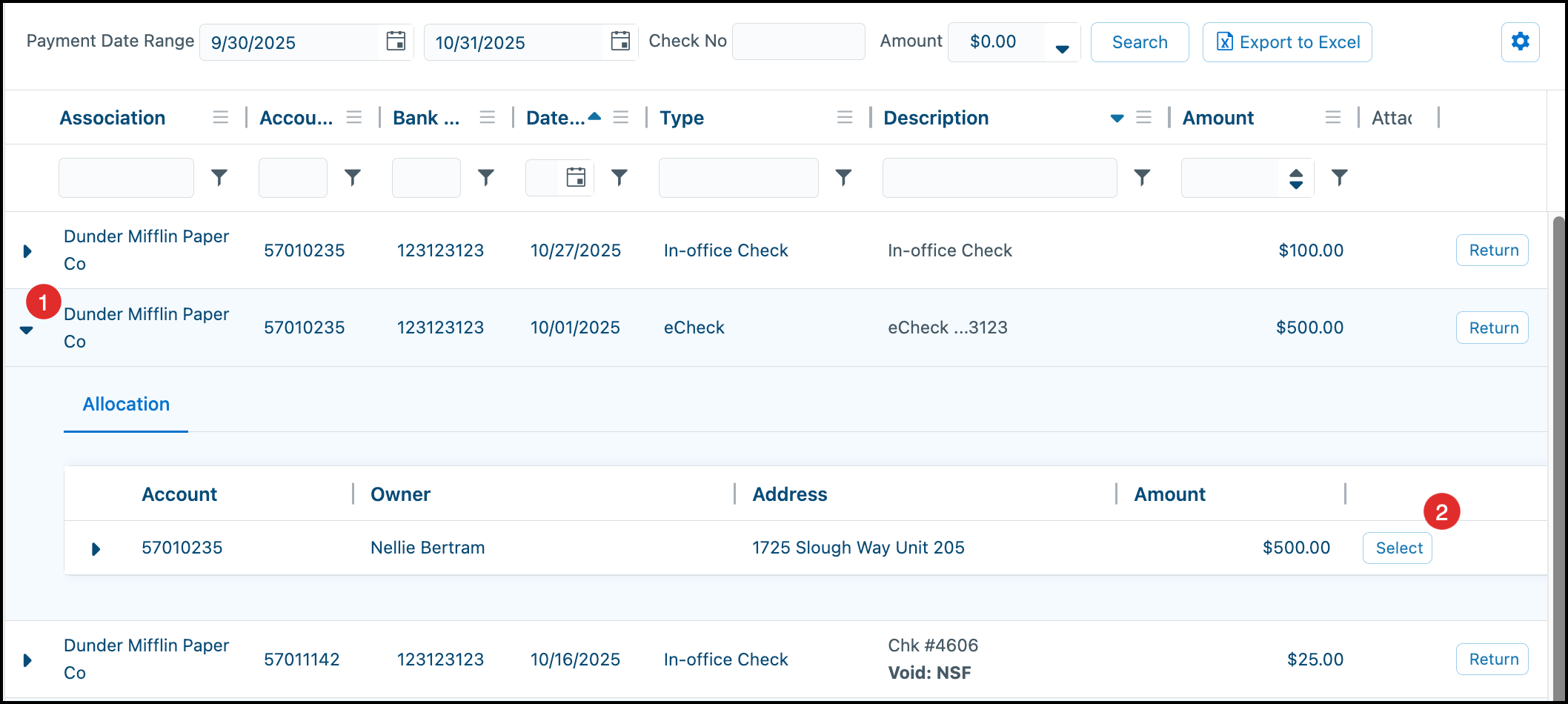This screenshot has height=704, width=1568.
Task: Expand the $100.00 In-office Check row
Action: coord(27,251)
